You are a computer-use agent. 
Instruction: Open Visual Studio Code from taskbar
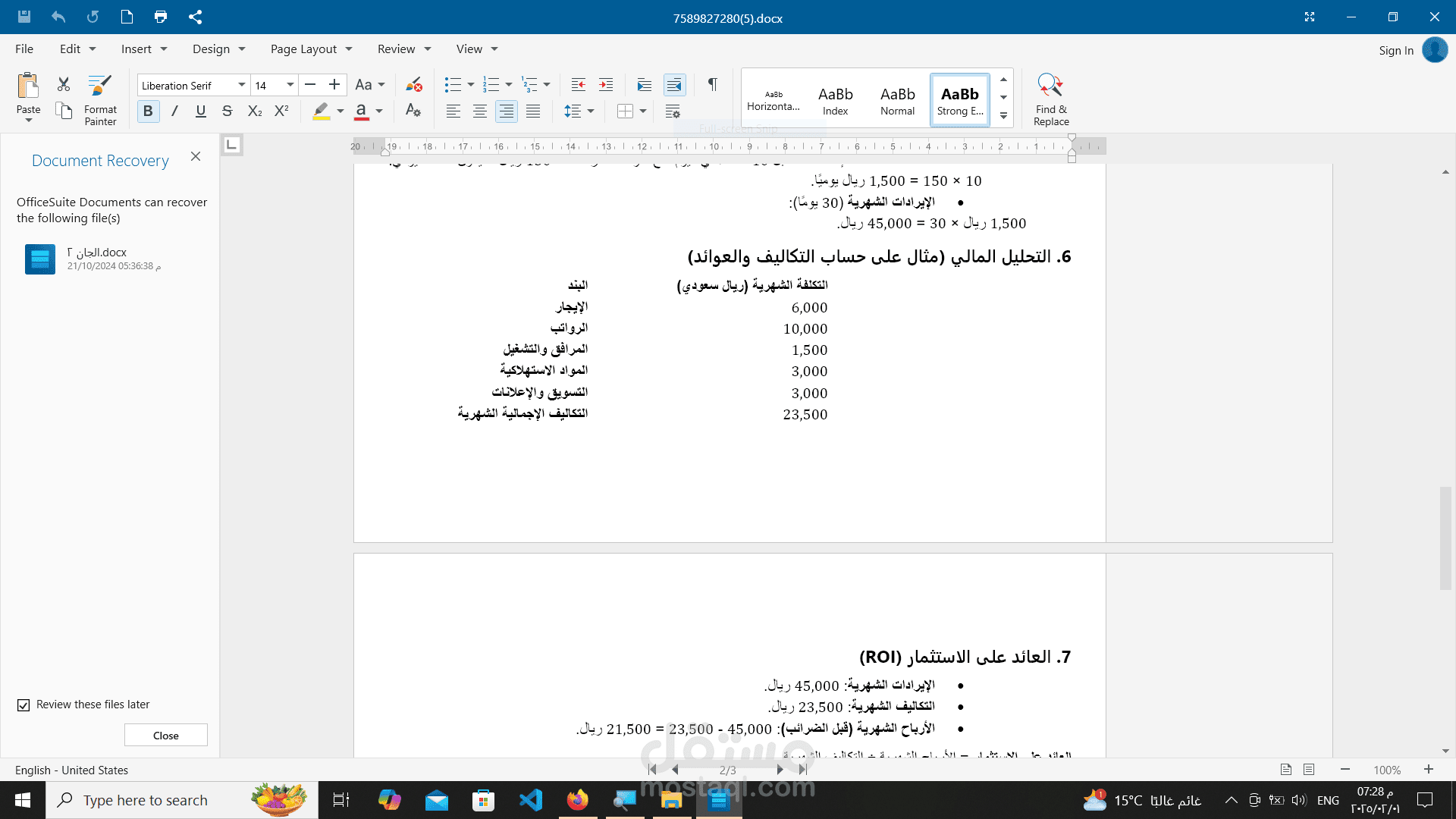click(x=531, y=799)
